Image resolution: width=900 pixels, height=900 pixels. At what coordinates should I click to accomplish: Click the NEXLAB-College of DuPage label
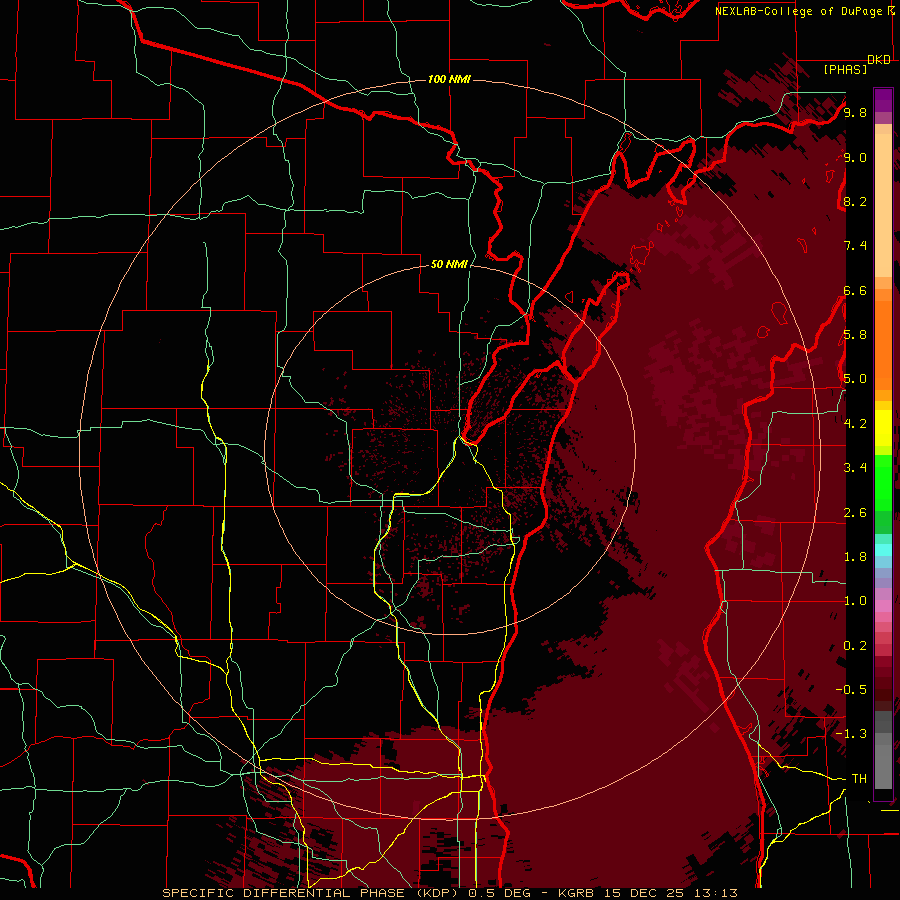[x=800, y=11]
